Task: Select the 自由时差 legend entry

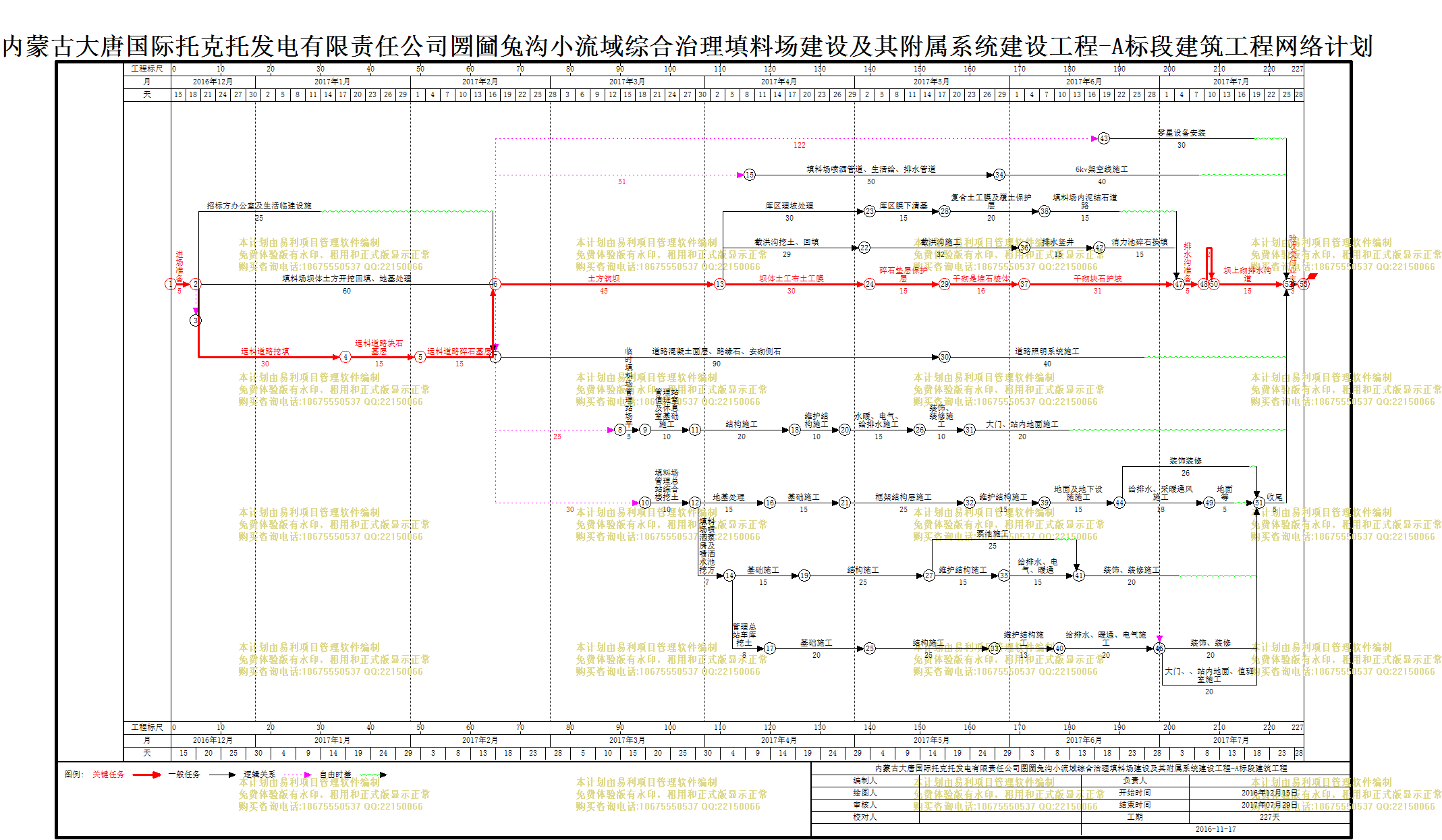Action: pos(335,775)
